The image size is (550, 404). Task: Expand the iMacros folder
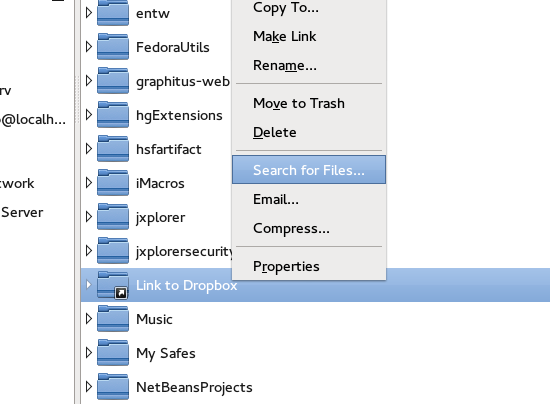(x=89, y=183)
